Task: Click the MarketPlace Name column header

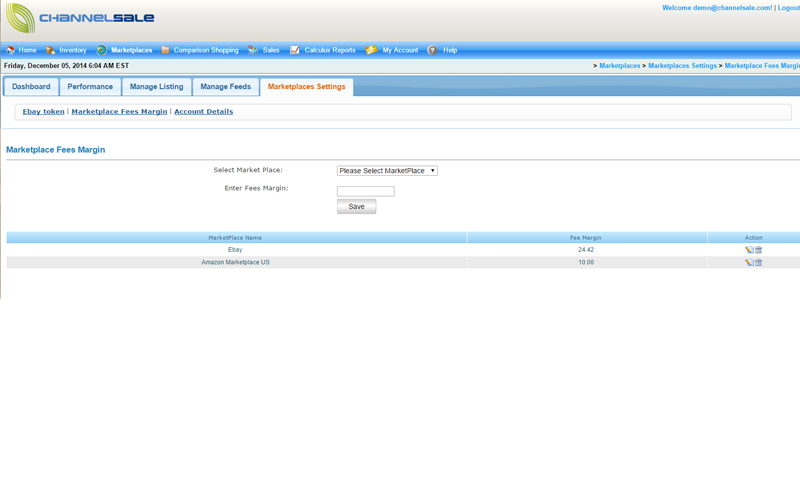Action: [x=235, y=238]
